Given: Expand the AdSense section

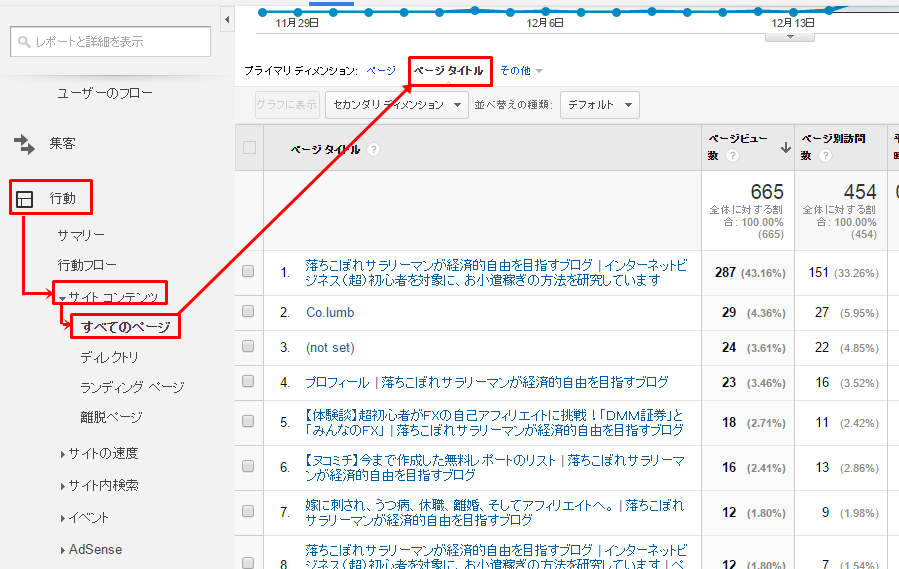Looking at the screenshot, I should point(62,551).
